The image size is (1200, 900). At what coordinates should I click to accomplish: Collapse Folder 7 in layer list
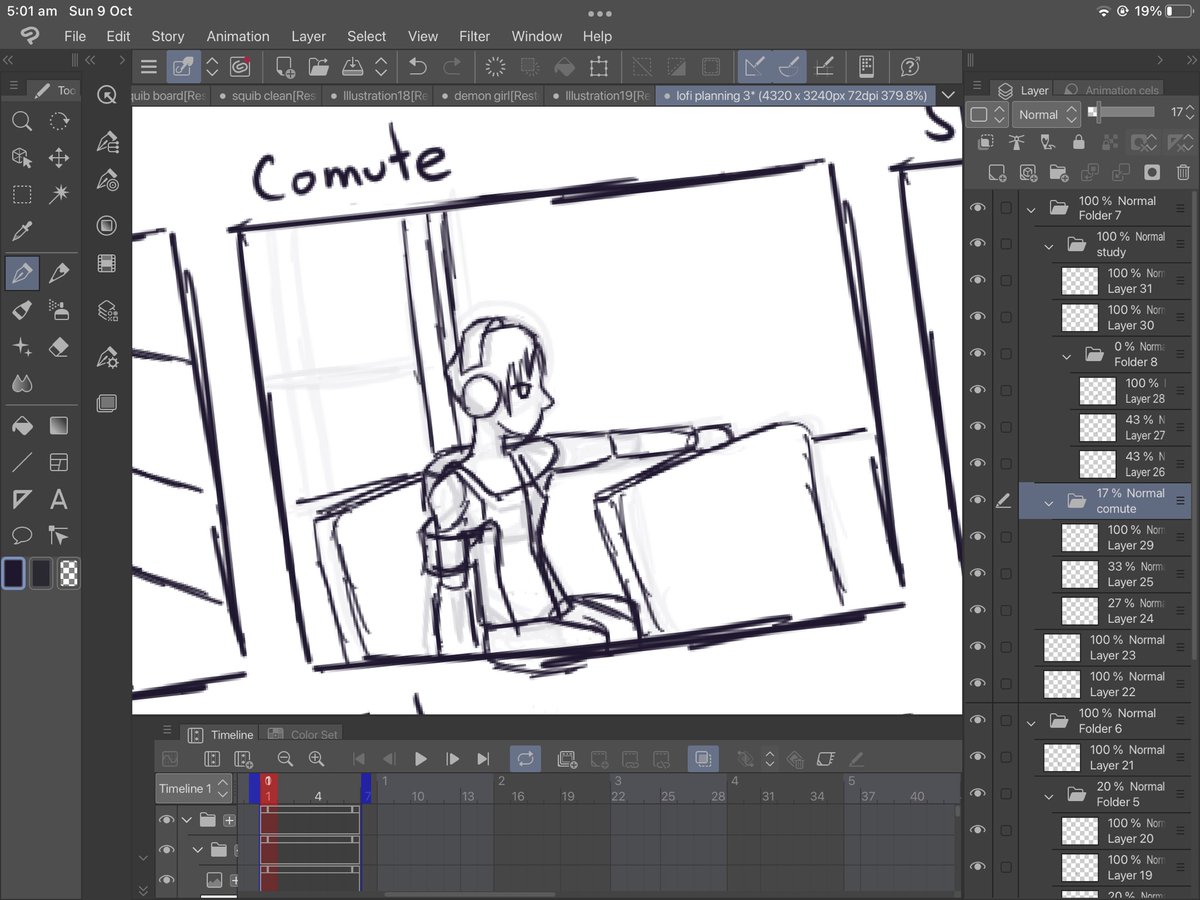(x=1031, y=208)
